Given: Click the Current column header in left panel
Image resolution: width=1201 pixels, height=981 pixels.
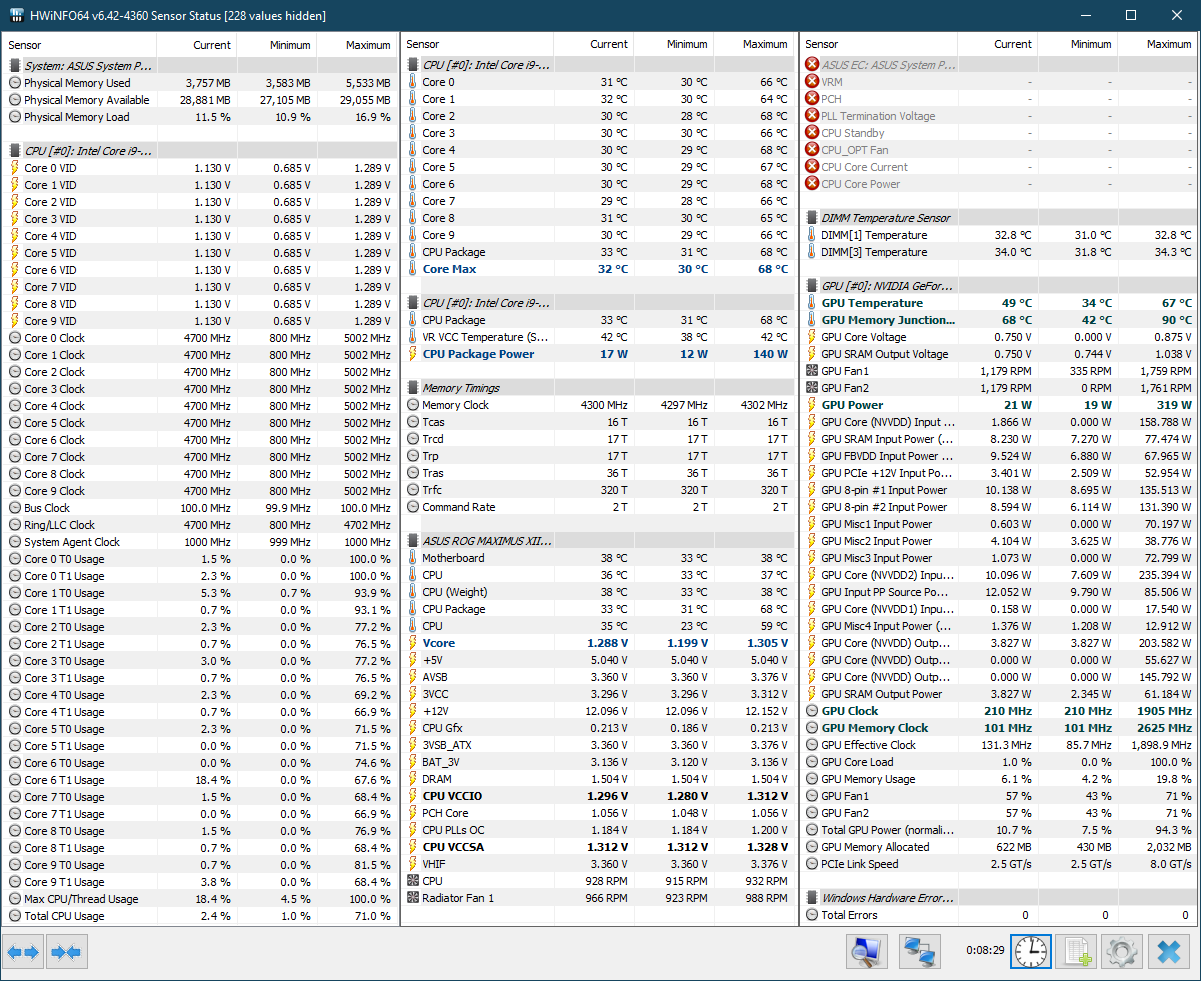Looking at the screenshot, I should pos(196,45).
